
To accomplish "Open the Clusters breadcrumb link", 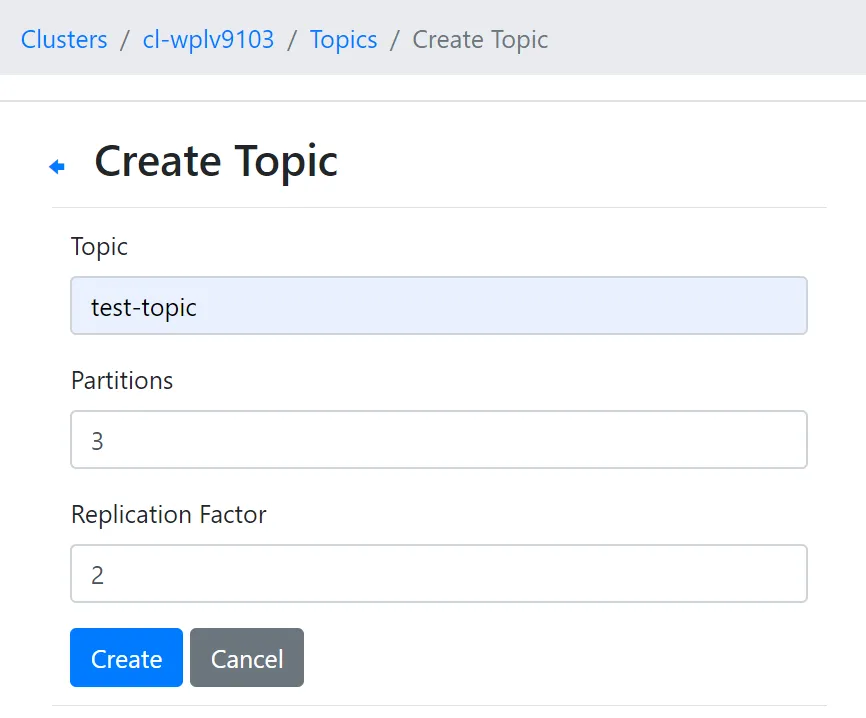I will pyautogui.click(x=63, y=39).
